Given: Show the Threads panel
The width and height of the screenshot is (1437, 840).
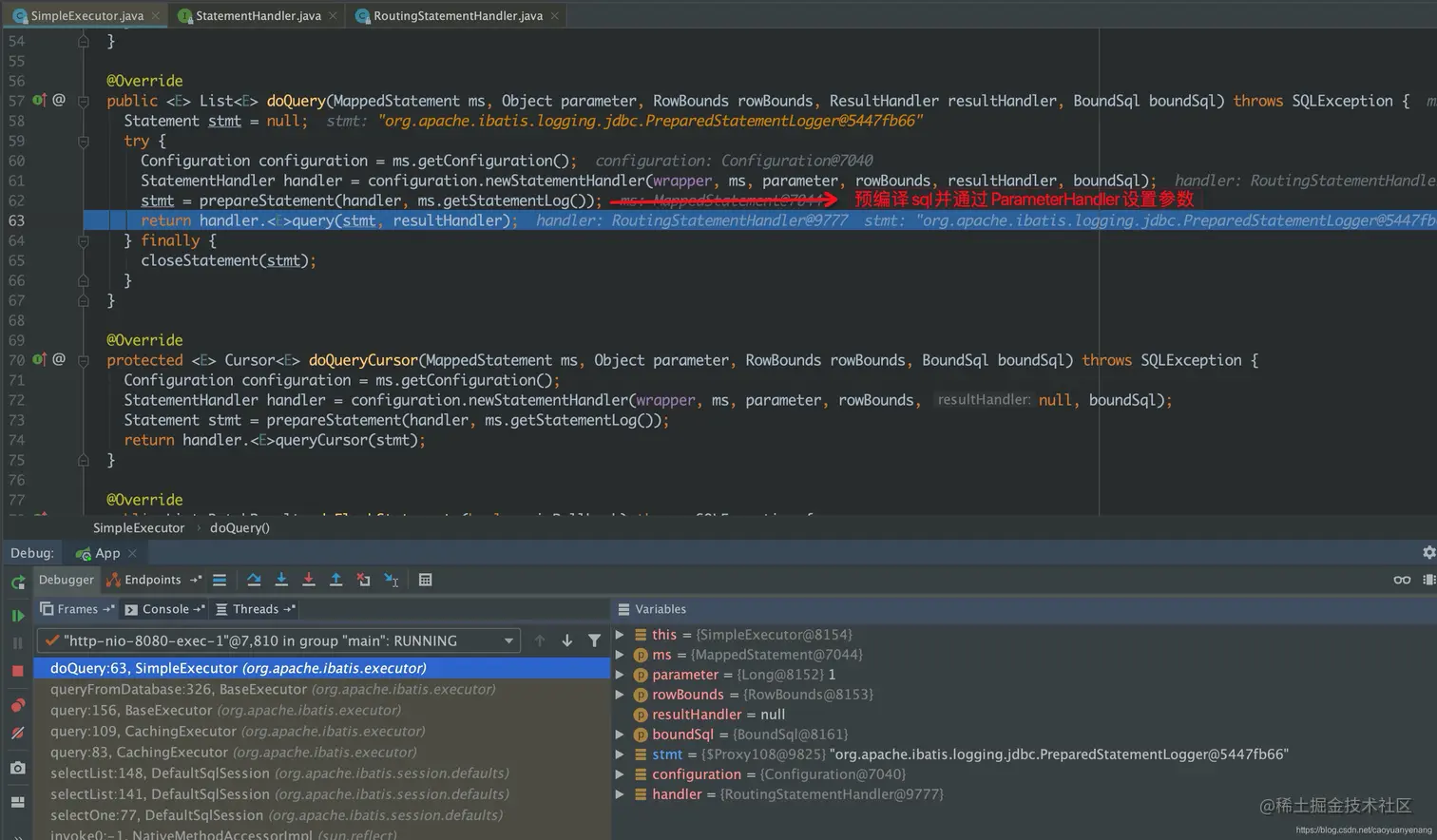Looking at the screenshot, I should pos(256,609).
